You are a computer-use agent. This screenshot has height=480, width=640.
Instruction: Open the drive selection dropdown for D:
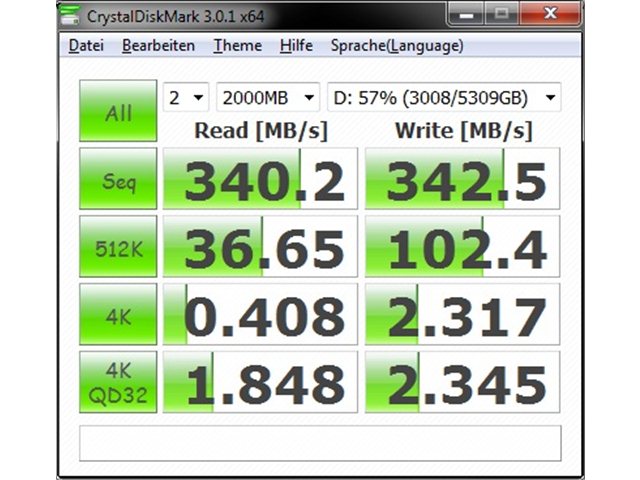click(444, 97)
